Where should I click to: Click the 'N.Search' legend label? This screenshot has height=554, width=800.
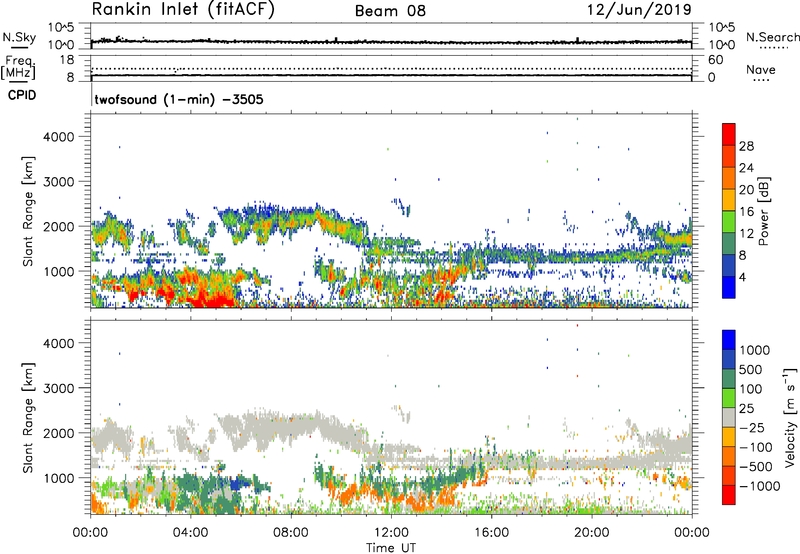772,37
